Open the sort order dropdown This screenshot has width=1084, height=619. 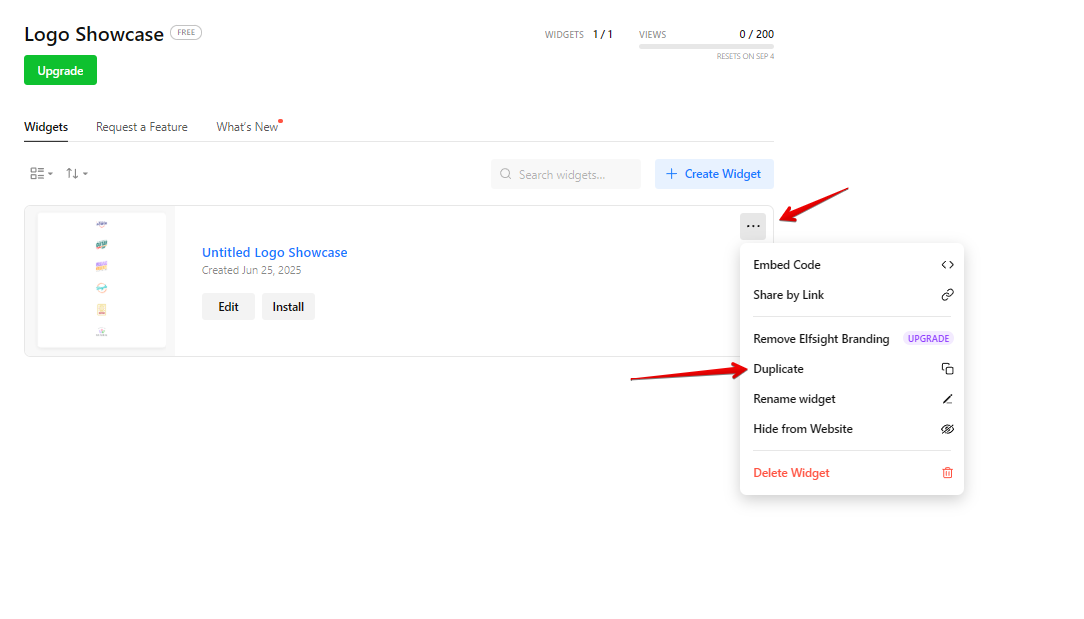(x=76, y=174)
